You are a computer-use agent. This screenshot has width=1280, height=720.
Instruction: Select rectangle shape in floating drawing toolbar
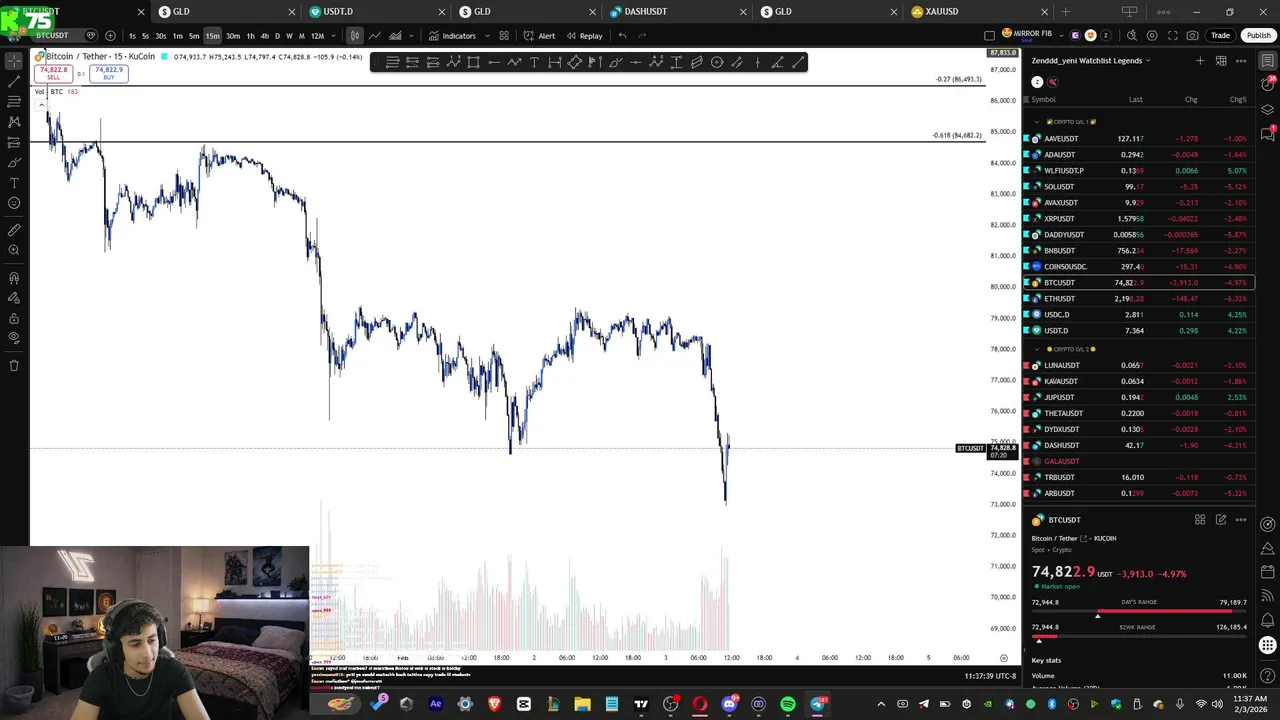[473, 63]
